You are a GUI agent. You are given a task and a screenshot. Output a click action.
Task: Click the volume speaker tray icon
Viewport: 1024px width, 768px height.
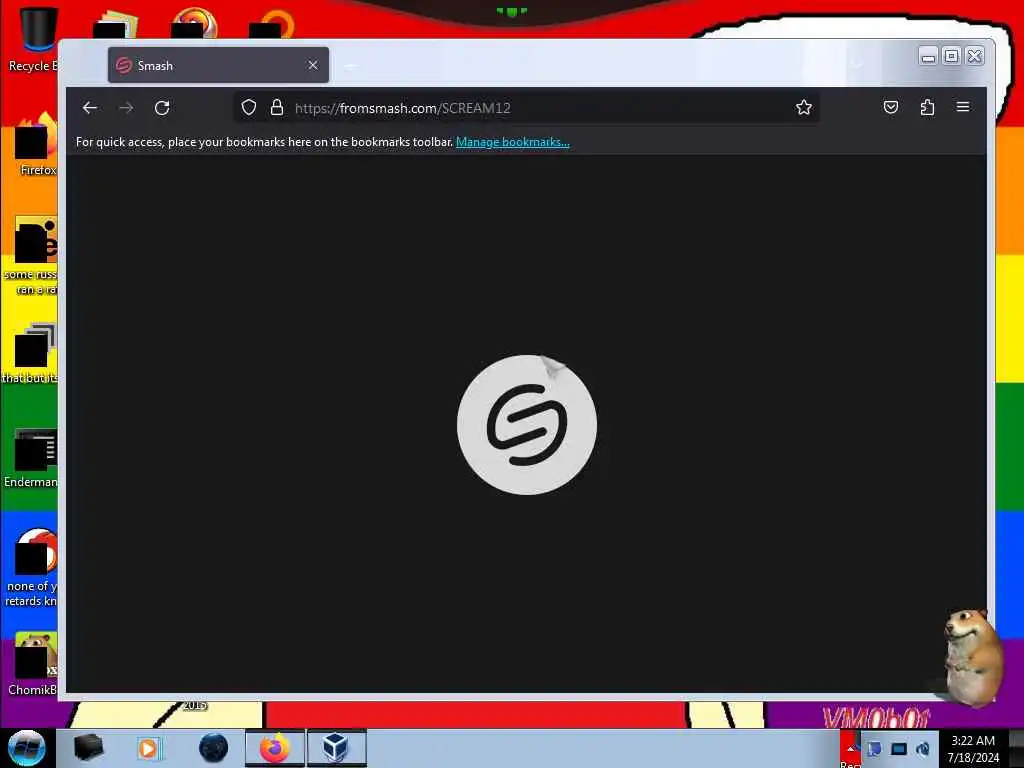[x=923, y=748]
